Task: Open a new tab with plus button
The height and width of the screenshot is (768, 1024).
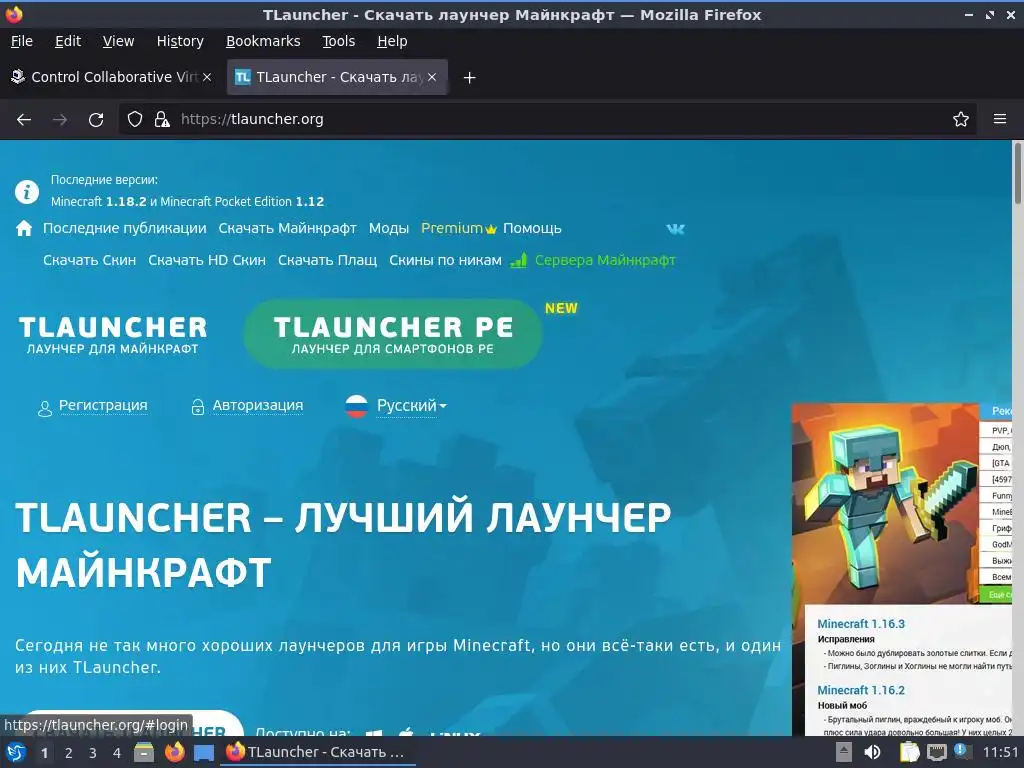Action: (x=469, y=78)
